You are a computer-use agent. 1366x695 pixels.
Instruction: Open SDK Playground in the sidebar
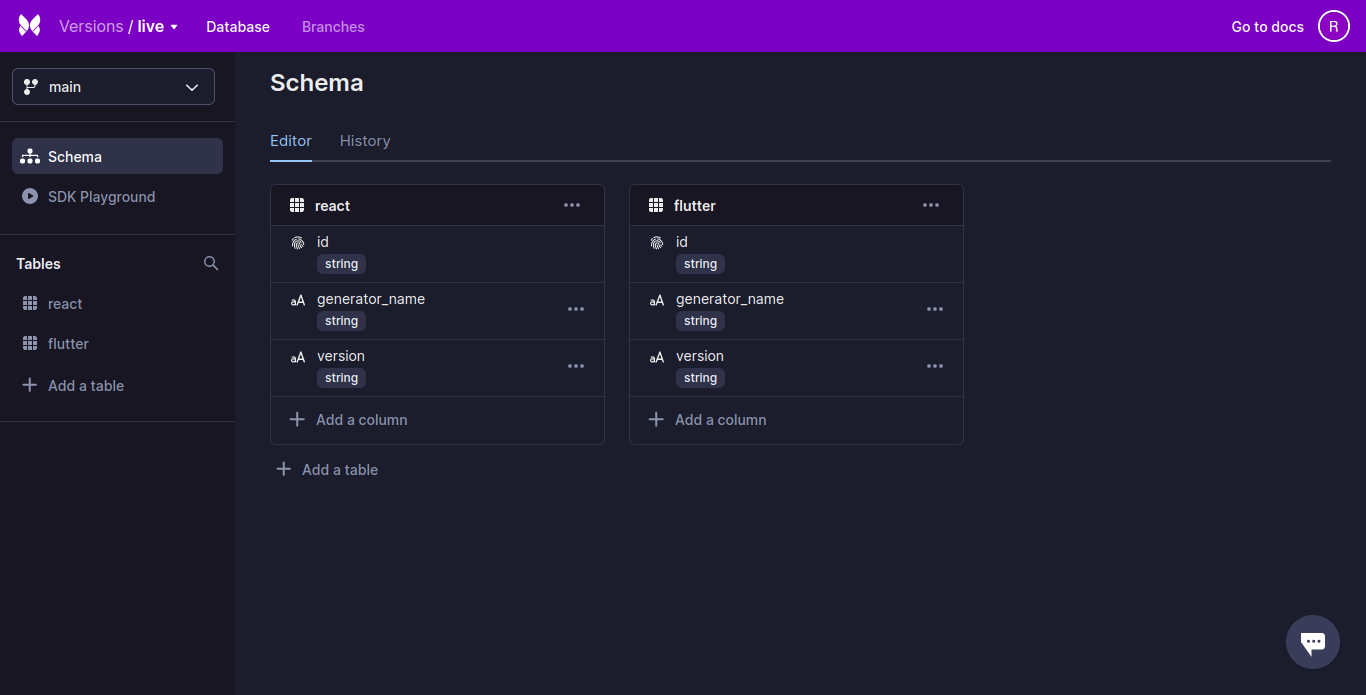click(117, 197)
